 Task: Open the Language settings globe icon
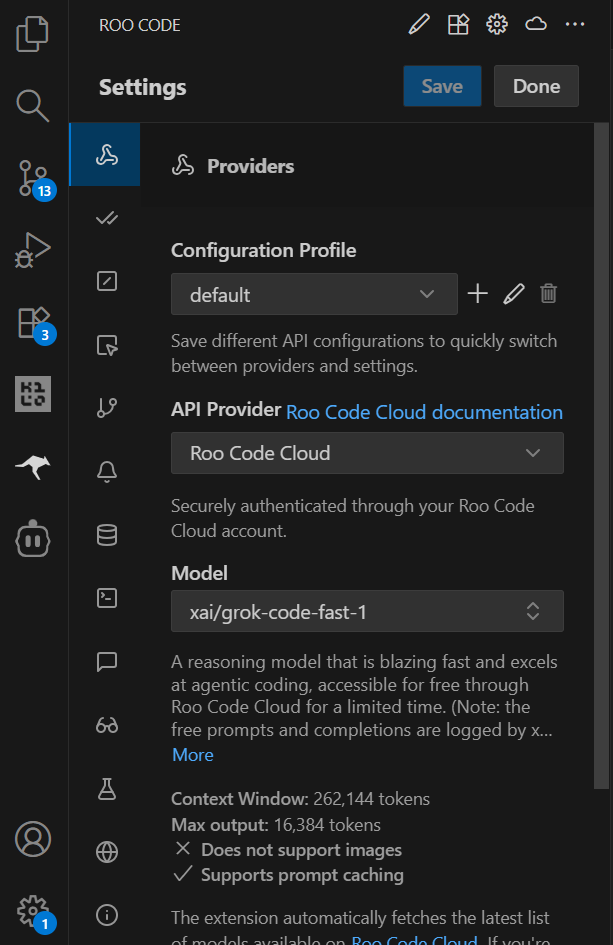pyautogui.click(x=105, y=852)
